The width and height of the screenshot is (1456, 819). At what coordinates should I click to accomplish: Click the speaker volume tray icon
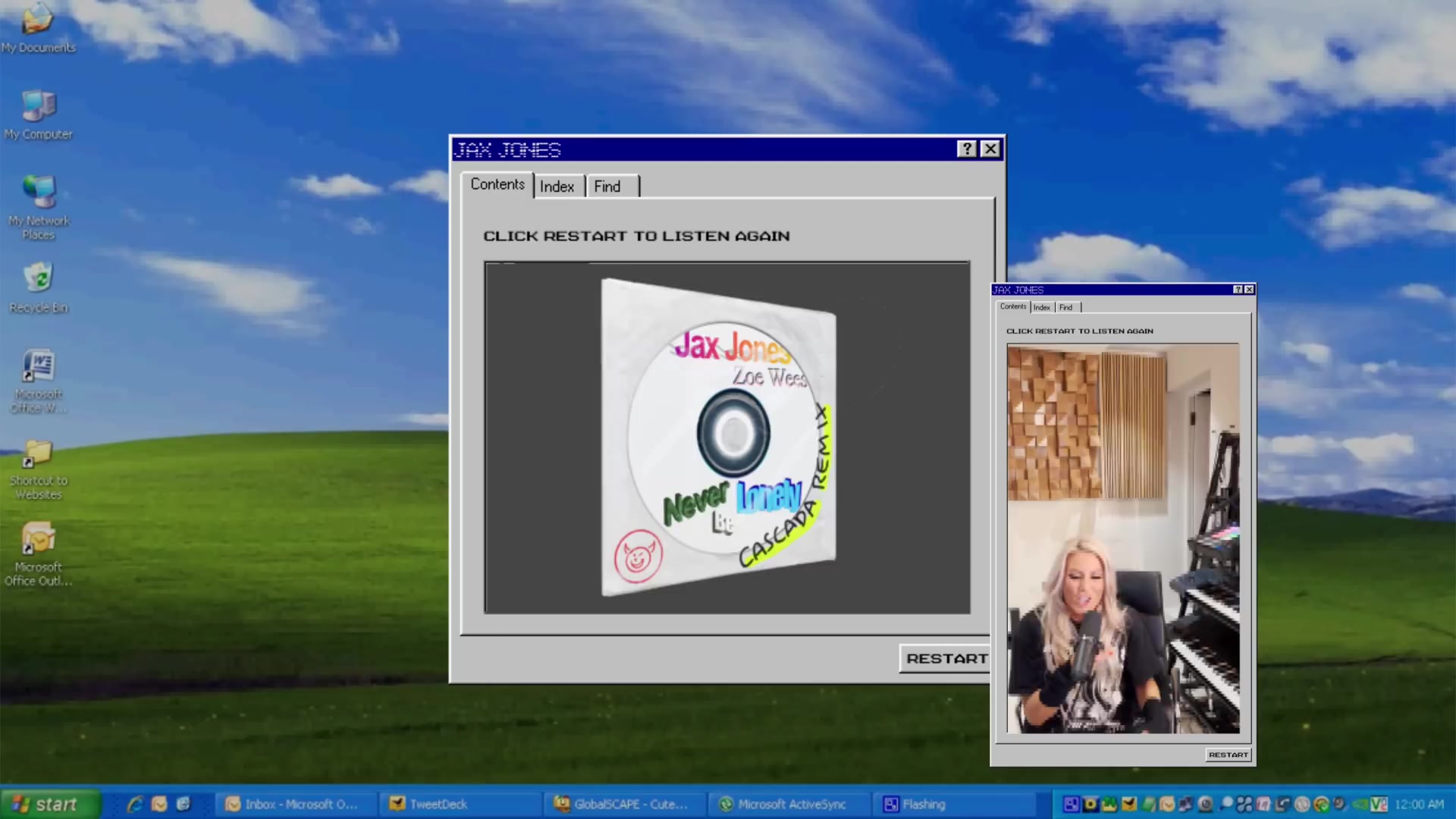(1340, 804)
